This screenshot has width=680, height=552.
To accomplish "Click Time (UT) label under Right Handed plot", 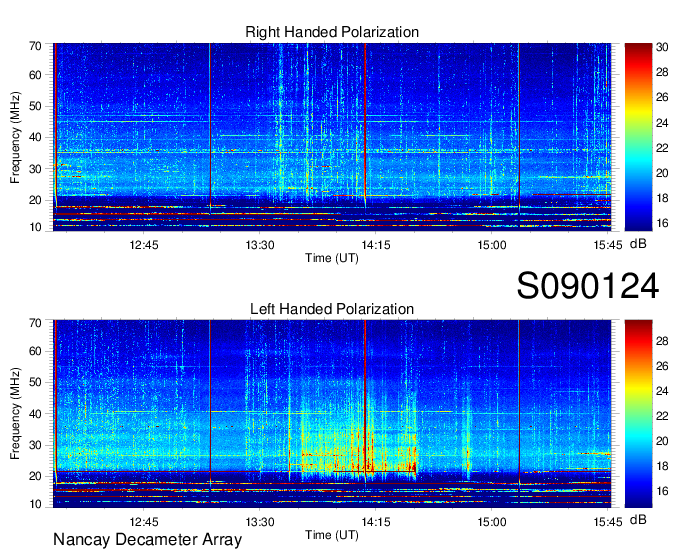I will (332, 258).
